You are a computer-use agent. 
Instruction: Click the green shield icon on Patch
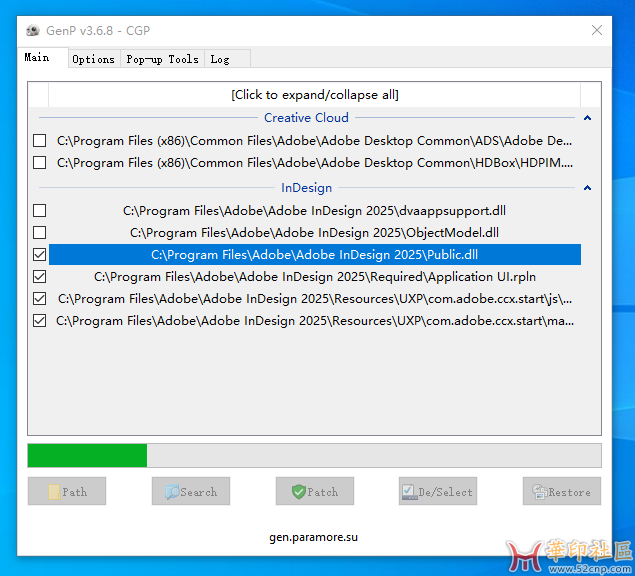click(298, 492)
